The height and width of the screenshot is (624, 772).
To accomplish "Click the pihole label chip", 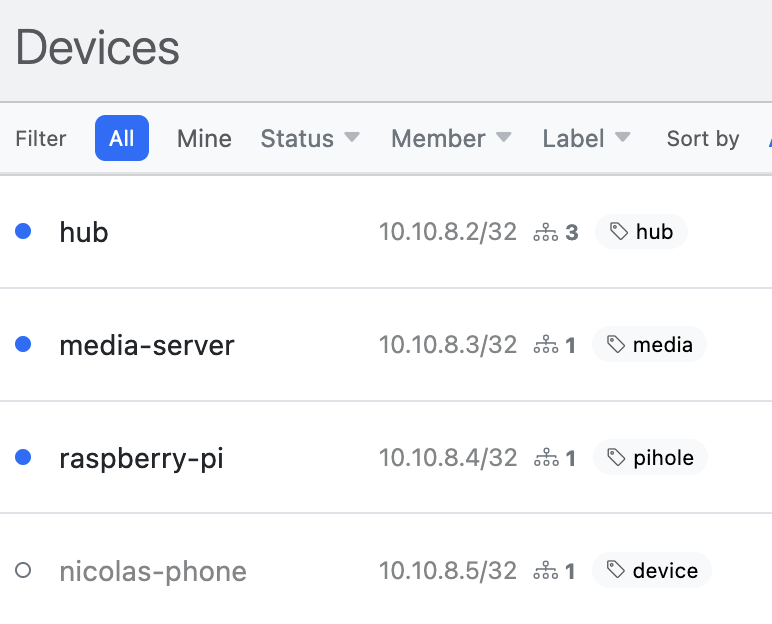I will tap(650, 458).
